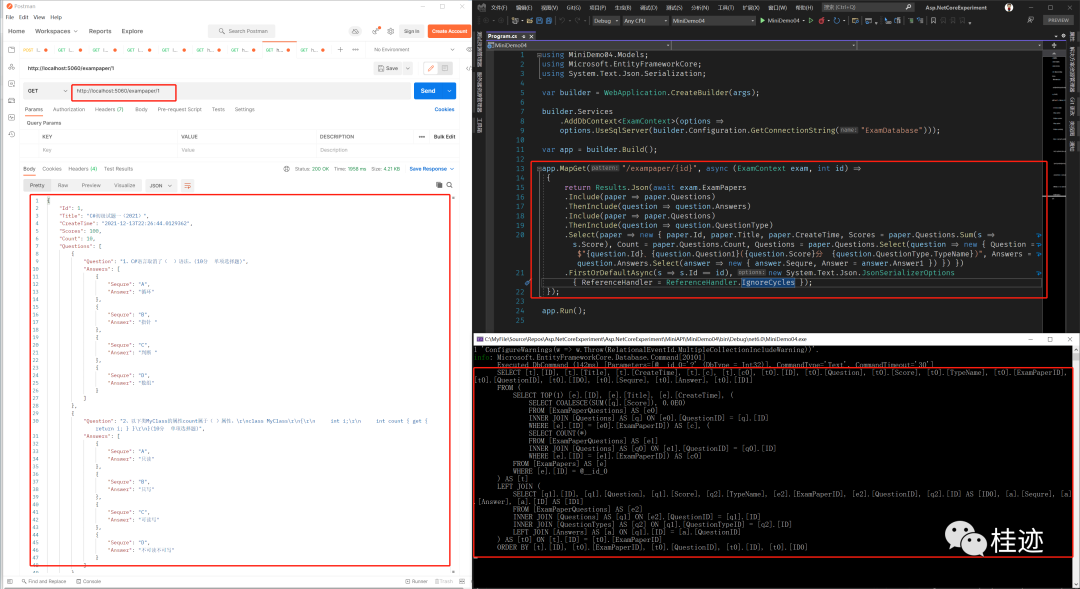Switch to Headers (7) request tab
1080x589 pixels.
109,110
